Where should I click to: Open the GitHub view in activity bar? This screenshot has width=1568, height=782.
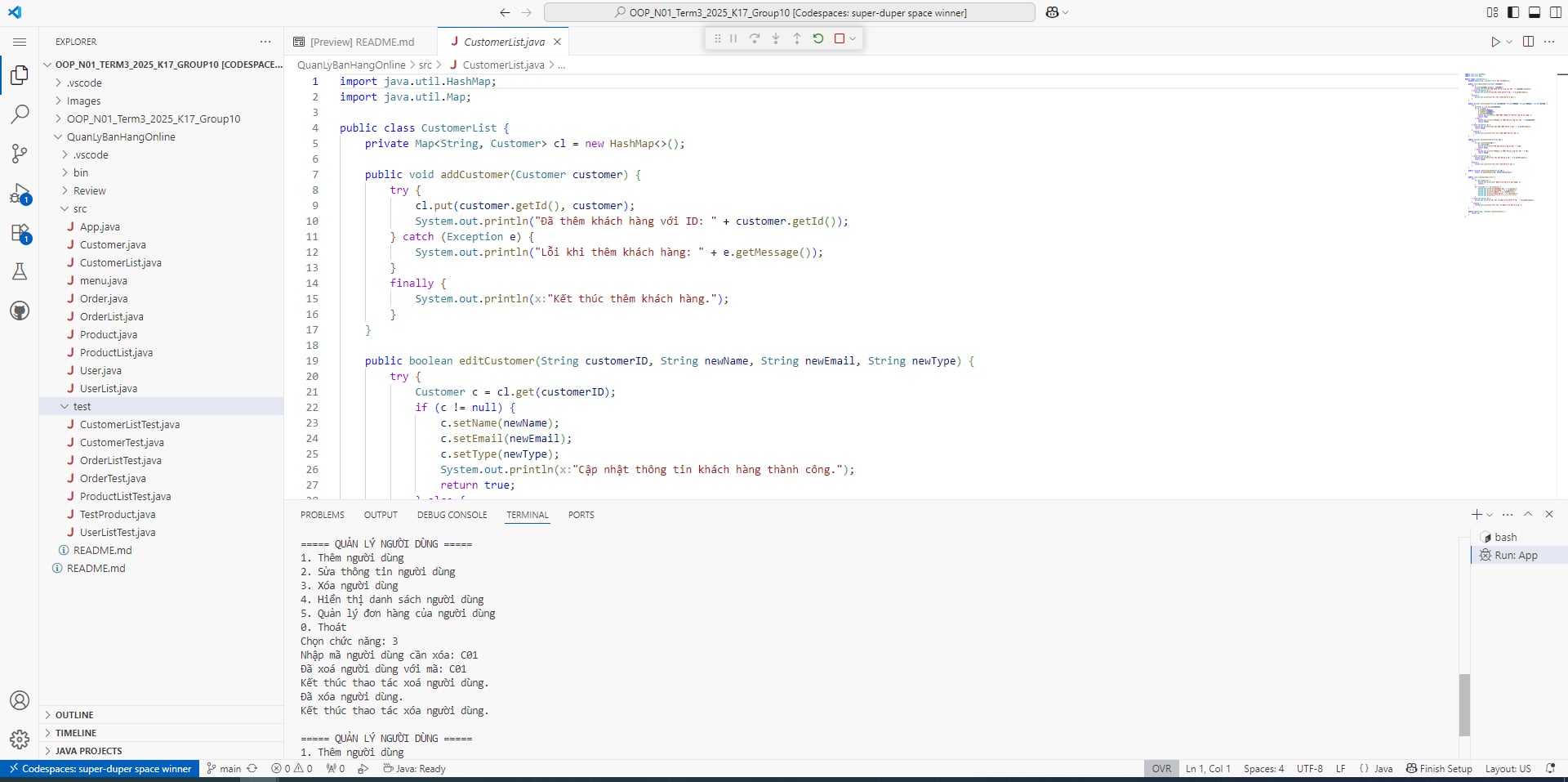pos(20,311)
